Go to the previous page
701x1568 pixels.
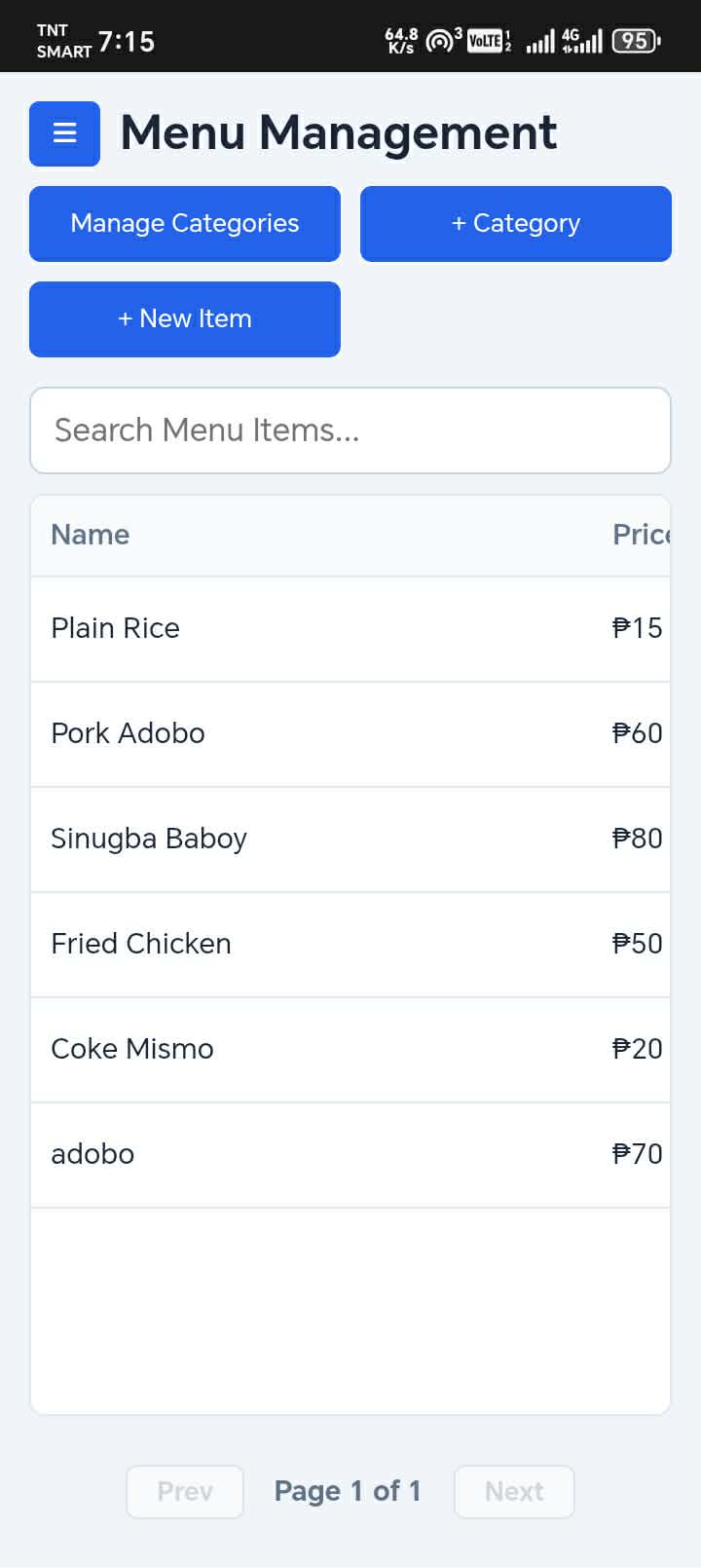[185, 1491]
